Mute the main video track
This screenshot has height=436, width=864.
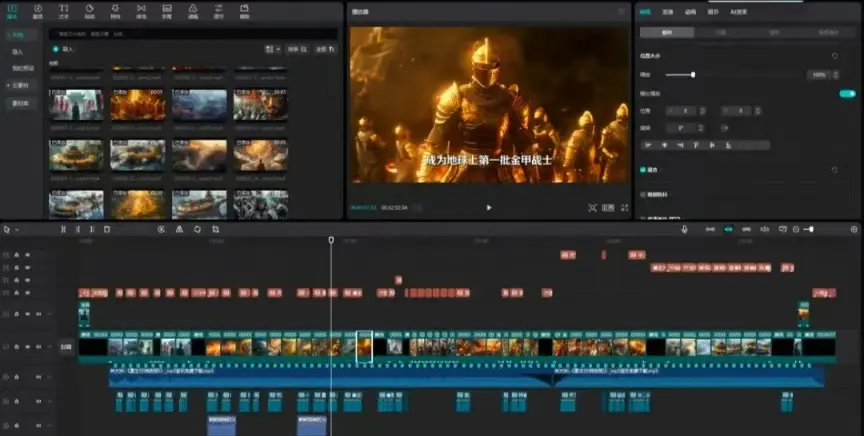click(39, 347)
